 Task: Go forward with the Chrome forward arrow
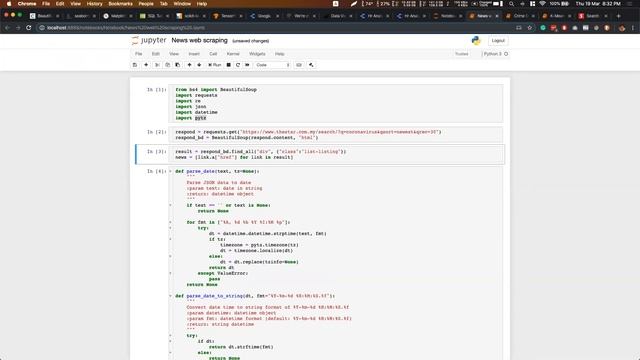(18, 28)
